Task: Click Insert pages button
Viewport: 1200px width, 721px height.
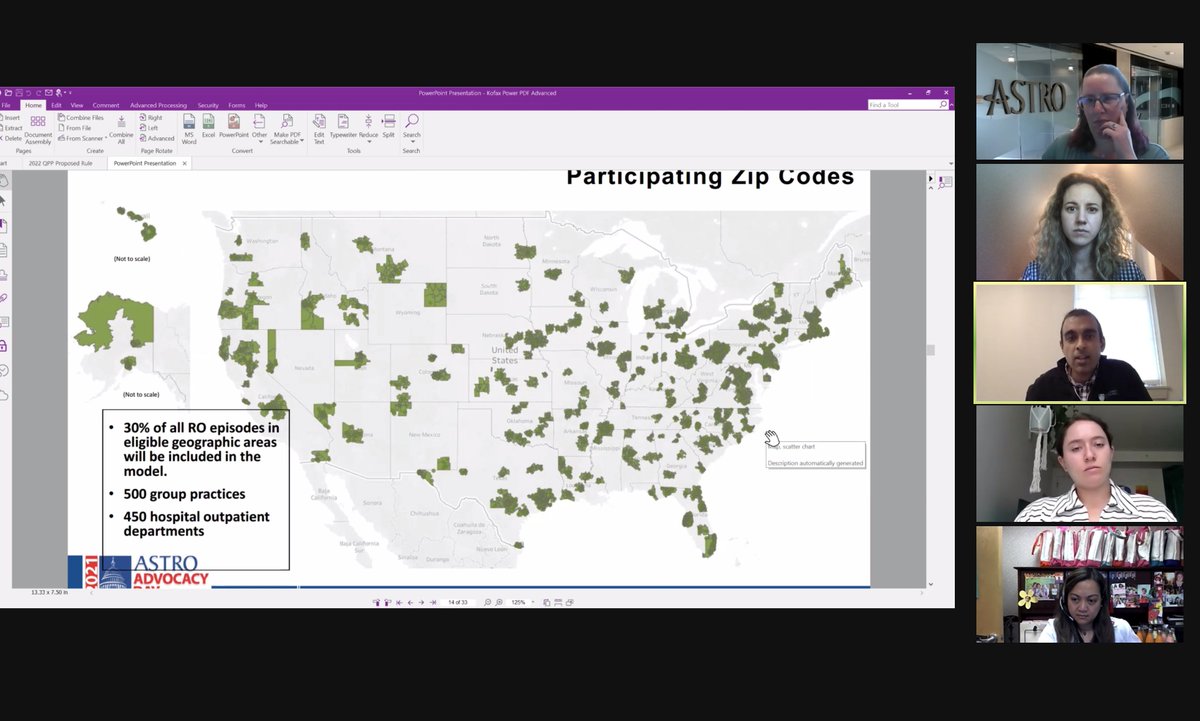Action: pos(10,118)
